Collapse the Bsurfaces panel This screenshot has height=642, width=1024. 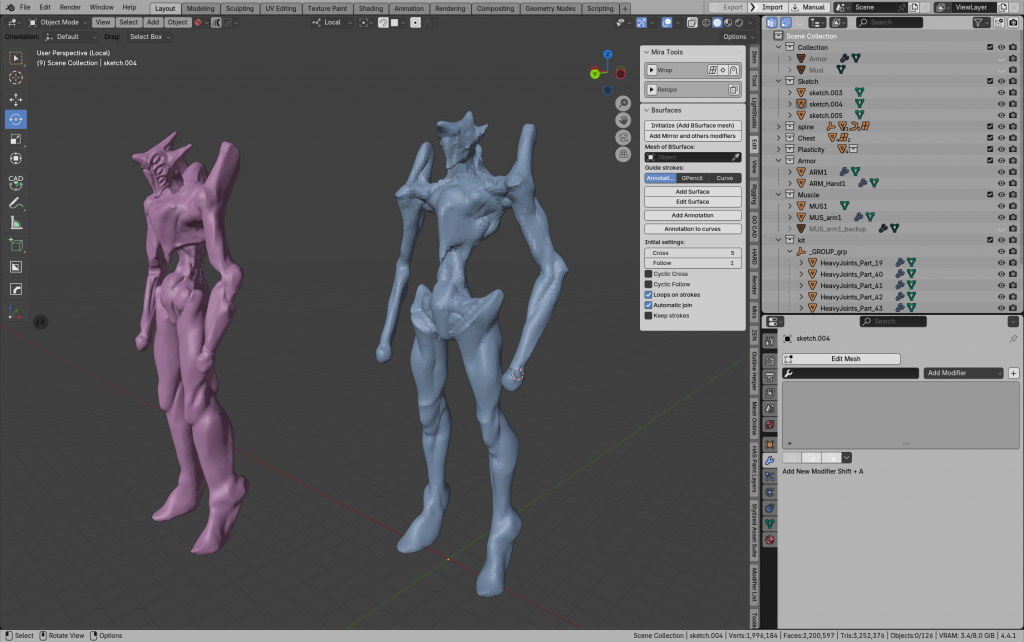[647, 110]
